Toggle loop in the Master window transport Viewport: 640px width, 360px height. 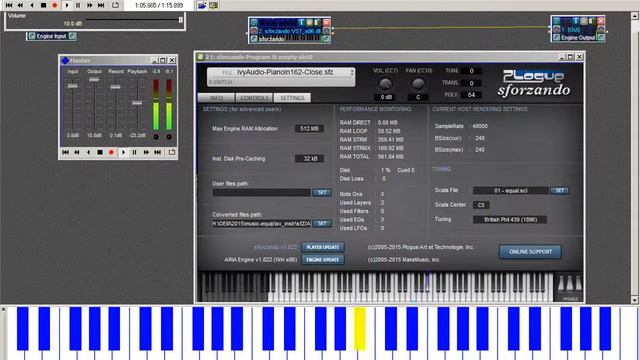(171, 152)
